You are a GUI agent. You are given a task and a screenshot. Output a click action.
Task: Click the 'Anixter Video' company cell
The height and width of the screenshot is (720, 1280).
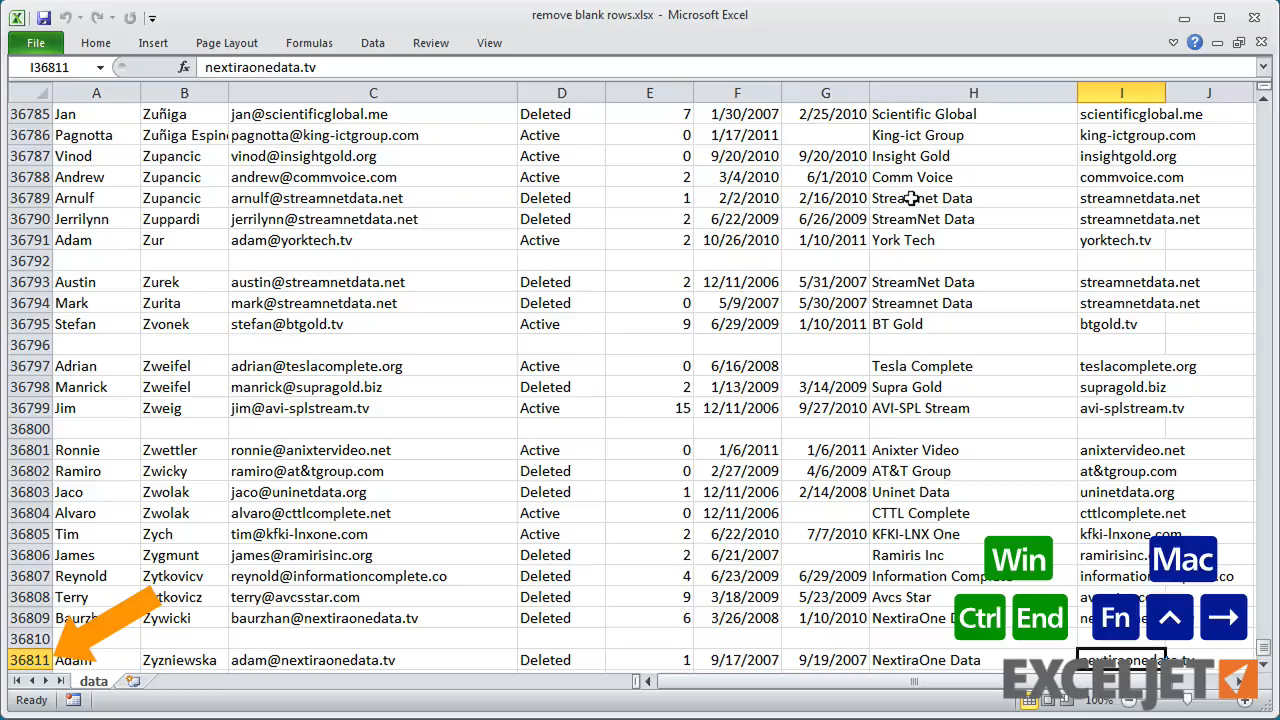click(973, 450)
